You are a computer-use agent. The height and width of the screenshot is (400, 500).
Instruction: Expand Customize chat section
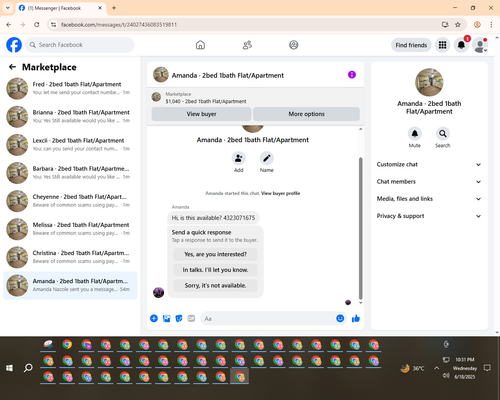429,164
